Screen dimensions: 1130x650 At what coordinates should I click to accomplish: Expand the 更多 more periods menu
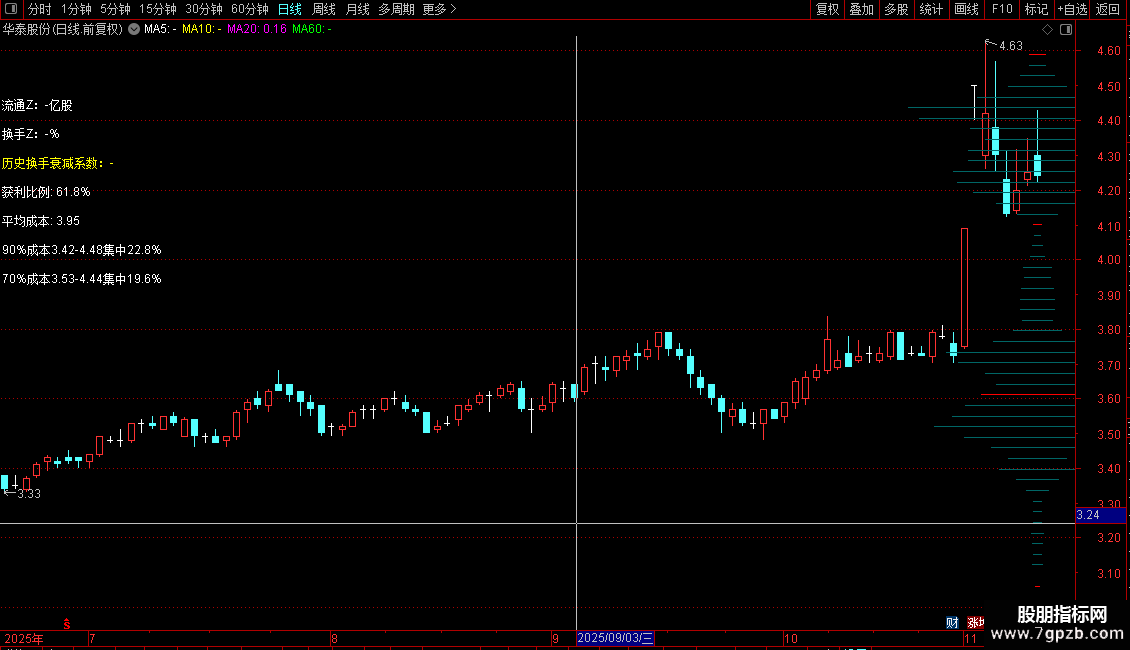(440, 9)
